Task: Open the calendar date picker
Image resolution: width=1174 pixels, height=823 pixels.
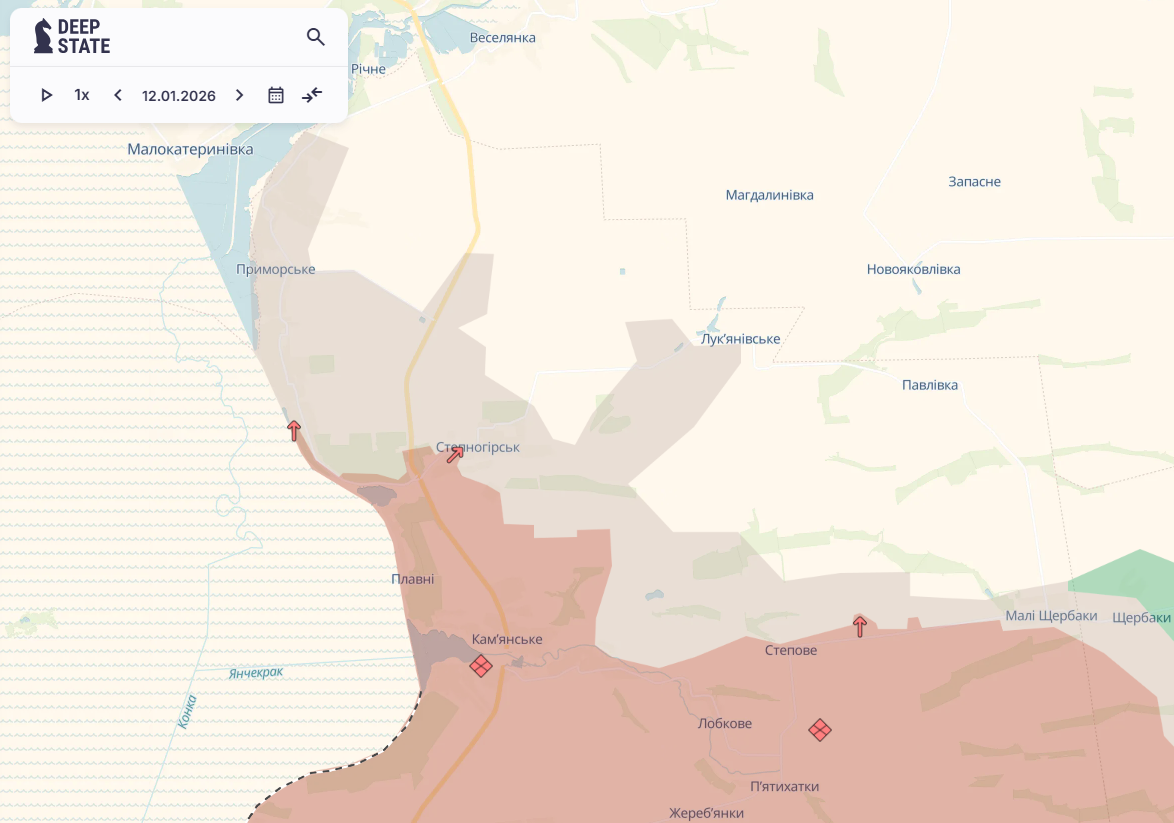Action: click(276, 95)
